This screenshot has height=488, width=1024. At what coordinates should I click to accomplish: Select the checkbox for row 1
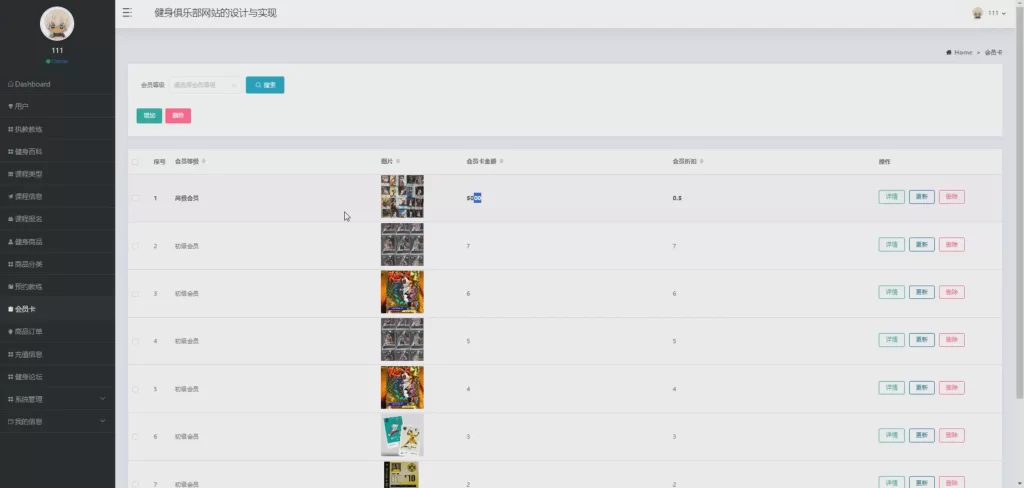tap(135, 198)
